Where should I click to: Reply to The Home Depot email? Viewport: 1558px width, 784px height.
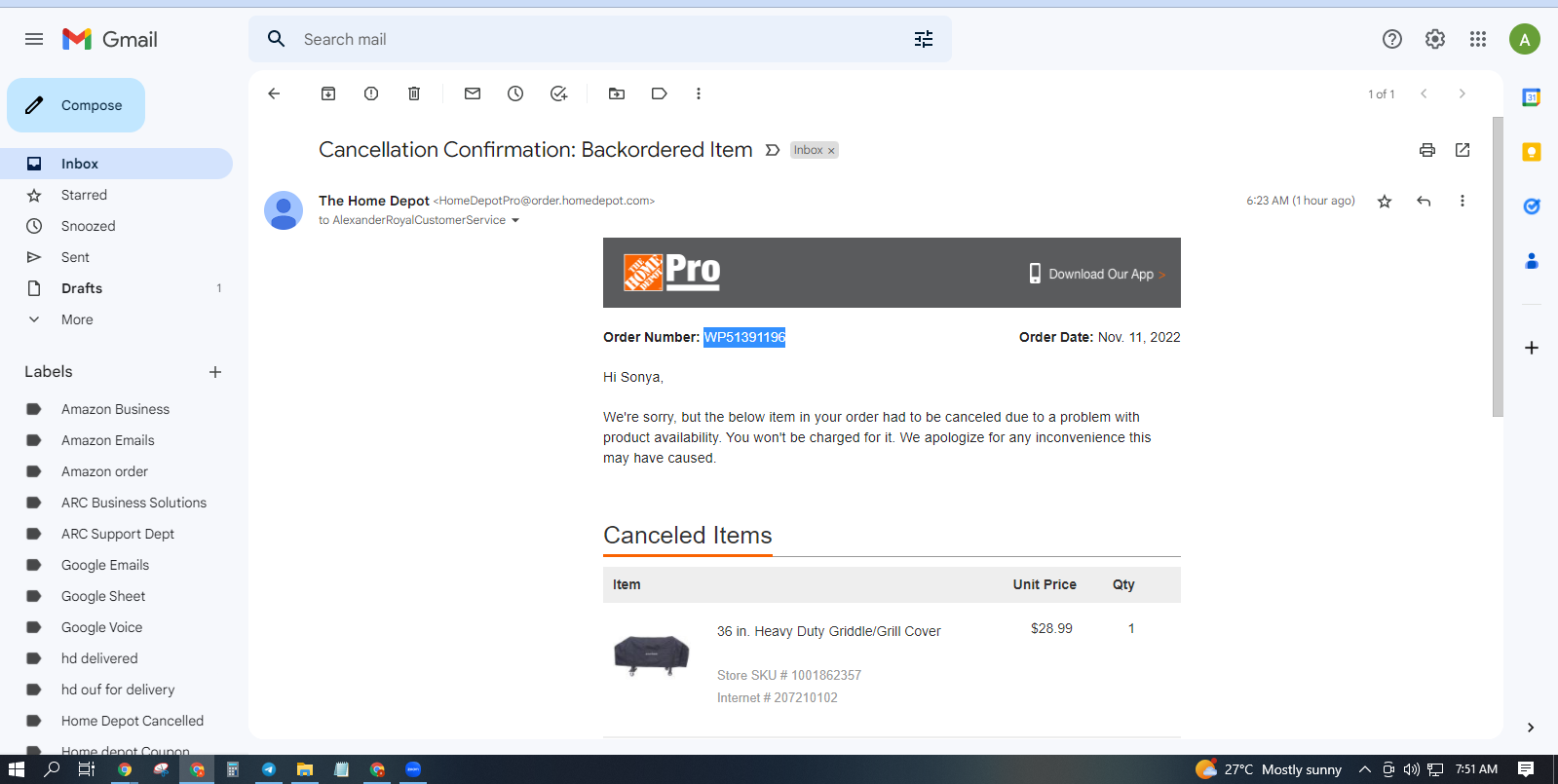[x=1424, y=201]
